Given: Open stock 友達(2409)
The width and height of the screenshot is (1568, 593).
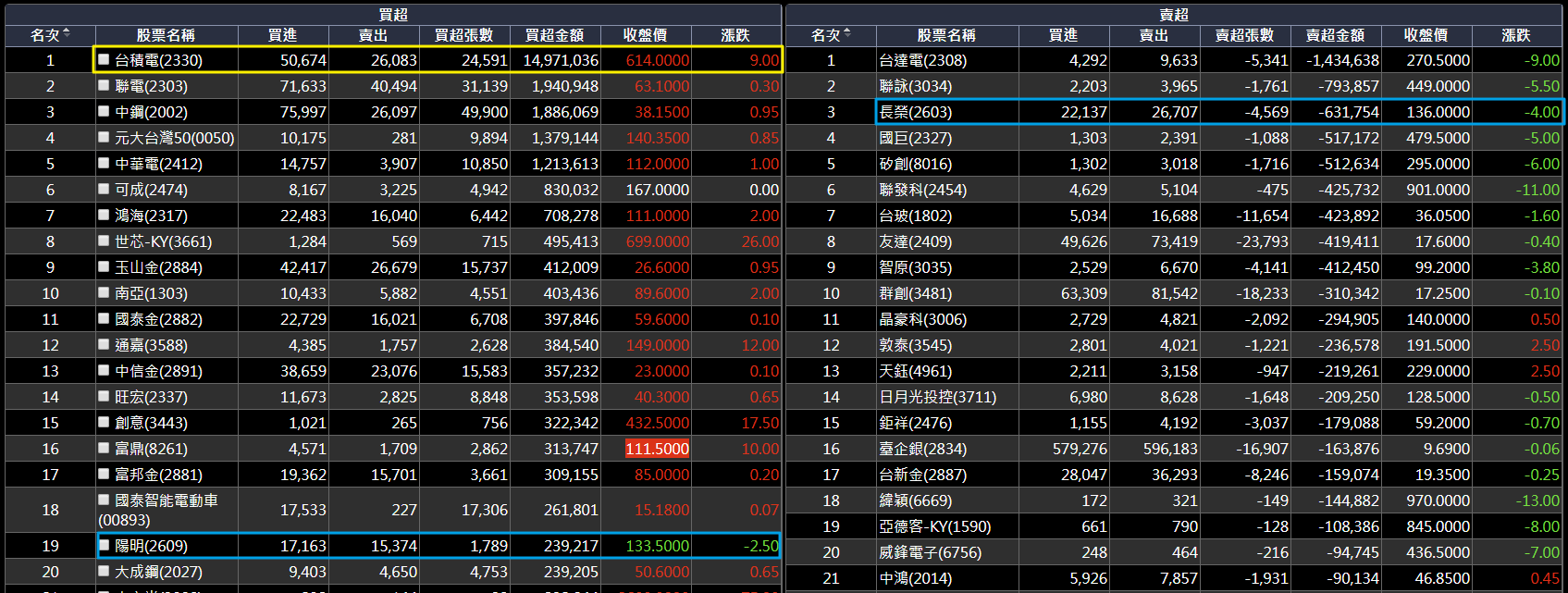Looking at the screenshot, I should pos(915,241).
